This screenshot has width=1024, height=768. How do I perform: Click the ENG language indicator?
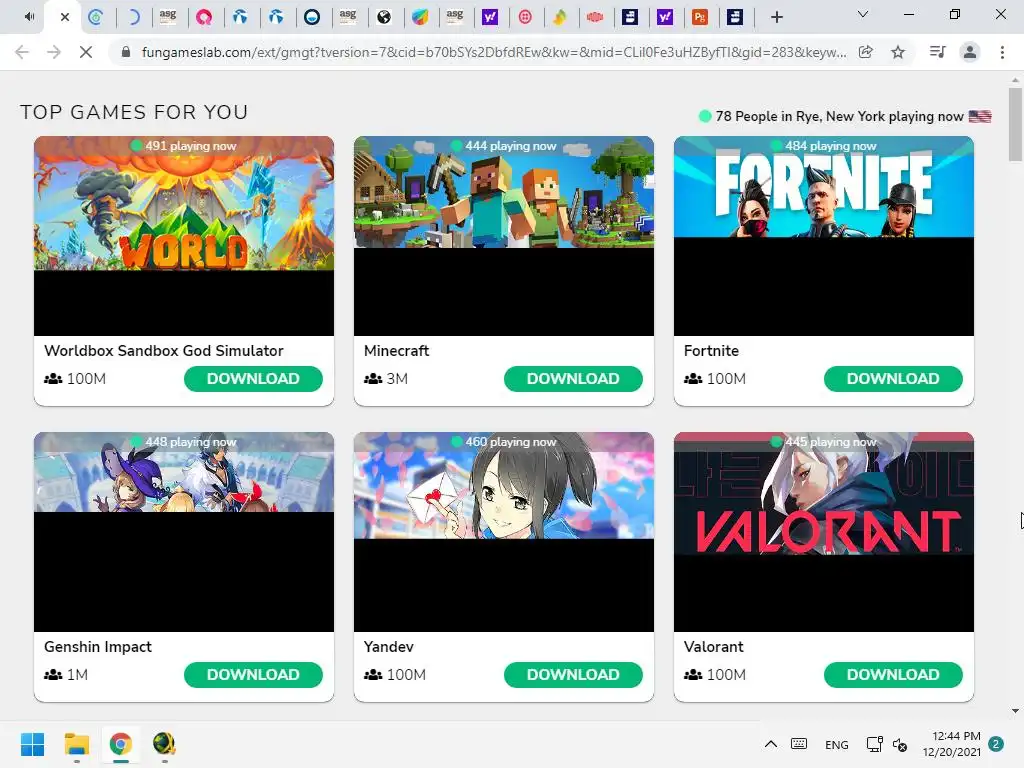[x=837, y=744]
